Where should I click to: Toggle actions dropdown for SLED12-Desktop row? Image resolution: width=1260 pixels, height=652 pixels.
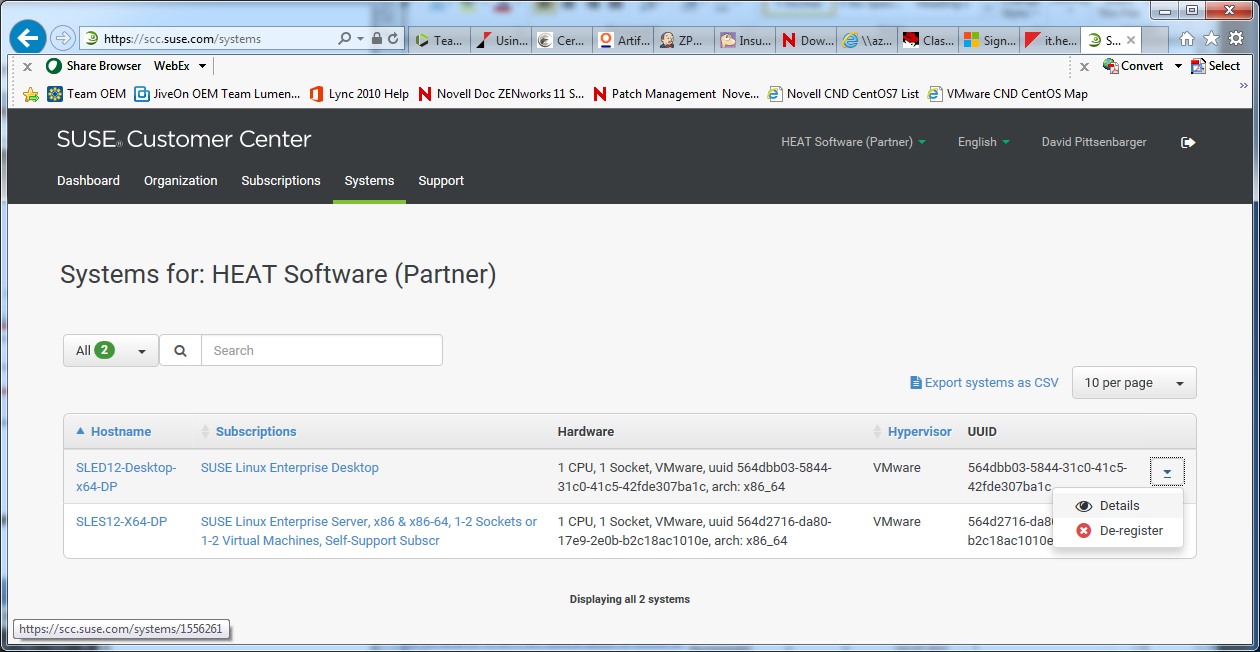coord(1167,472)
